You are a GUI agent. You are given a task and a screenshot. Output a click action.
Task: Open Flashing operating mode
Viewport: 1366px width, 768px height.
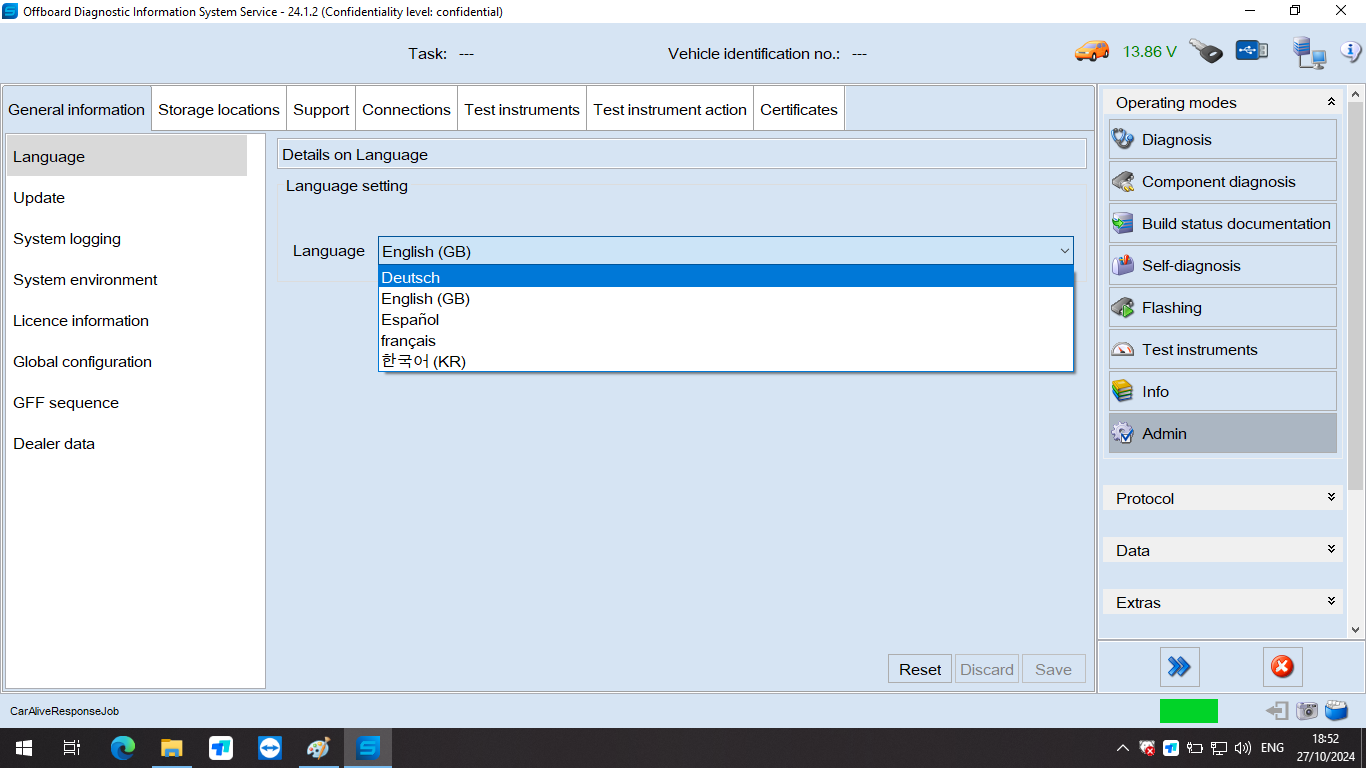[x=1222, y=308]
